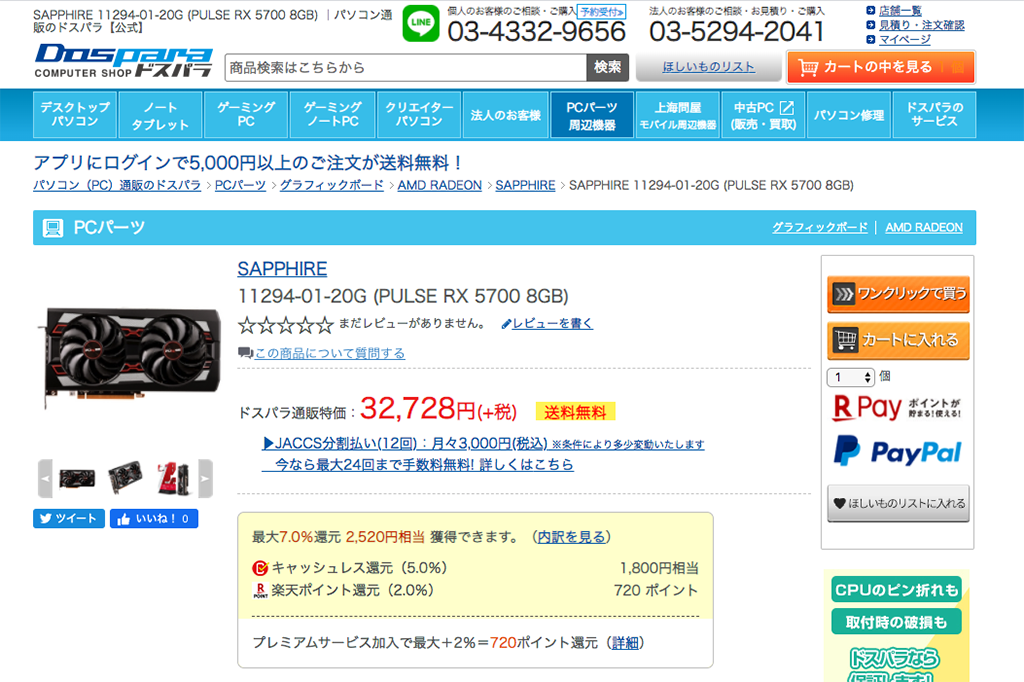Open 店舗一覧 link
Screen dimensions: 1024x682
899,10
